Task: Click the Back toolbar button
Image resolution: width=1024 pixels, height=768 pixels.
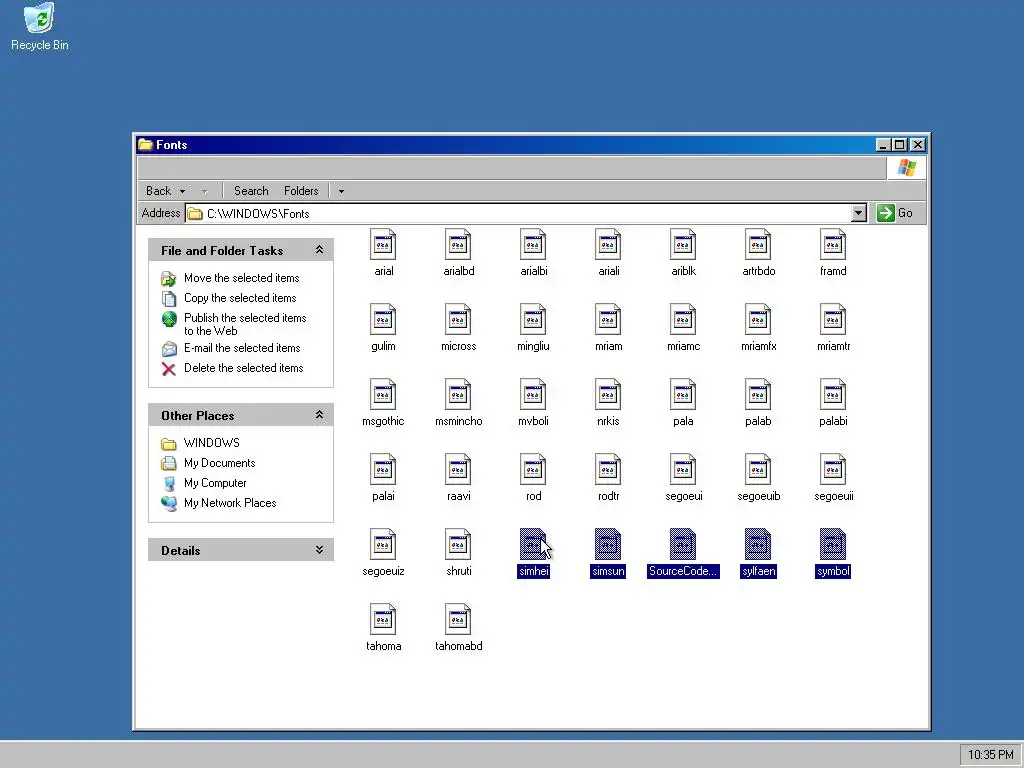Action: (159, 191)
